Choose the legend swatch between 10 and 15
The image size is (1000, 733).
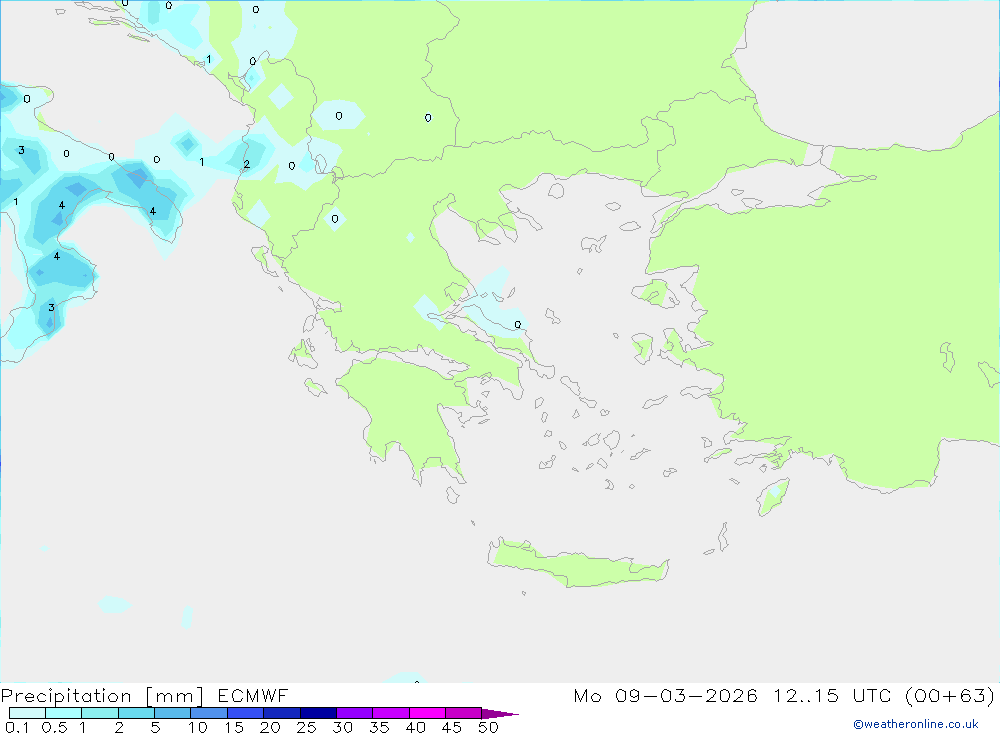tap(209, 713)
